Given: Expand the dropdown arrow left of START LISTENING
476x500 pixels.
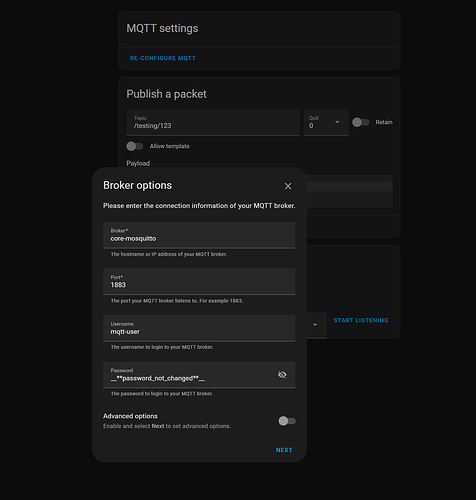Looking at the screenshot, I should click(315, 325).
